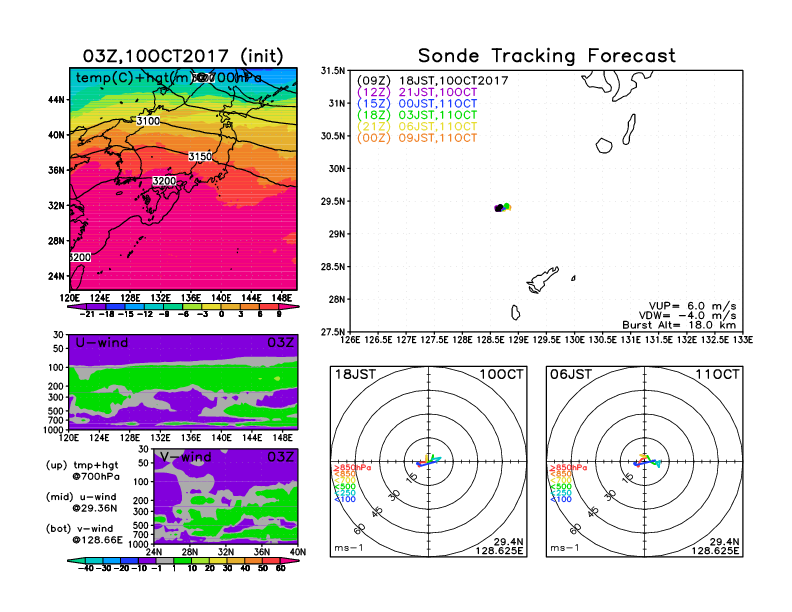
Task: Select the "45" ring label in the 06JST hodograph
Action: (593, 512)
